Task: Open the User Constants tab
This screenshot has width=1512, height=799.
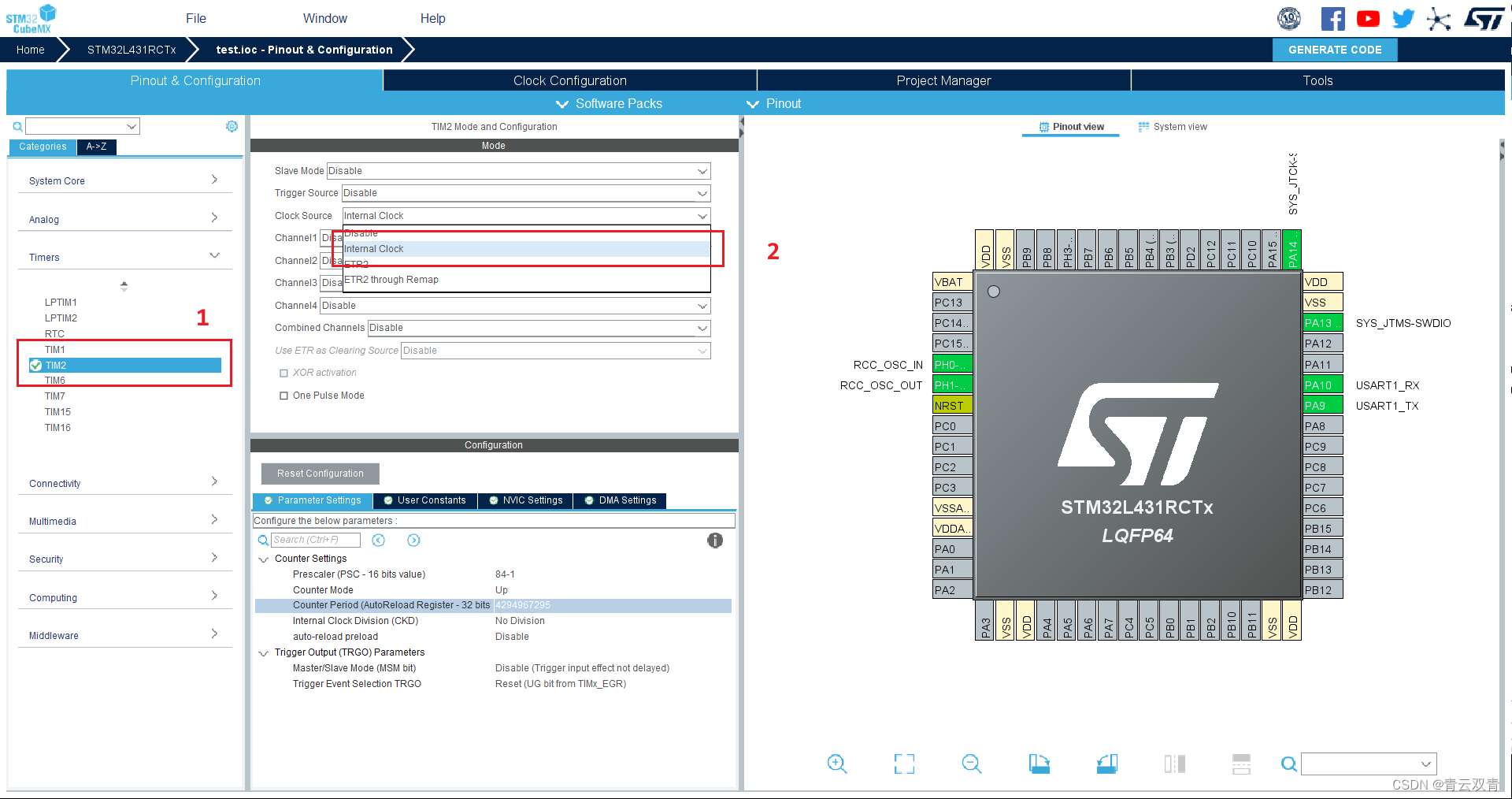Action: 424,500
